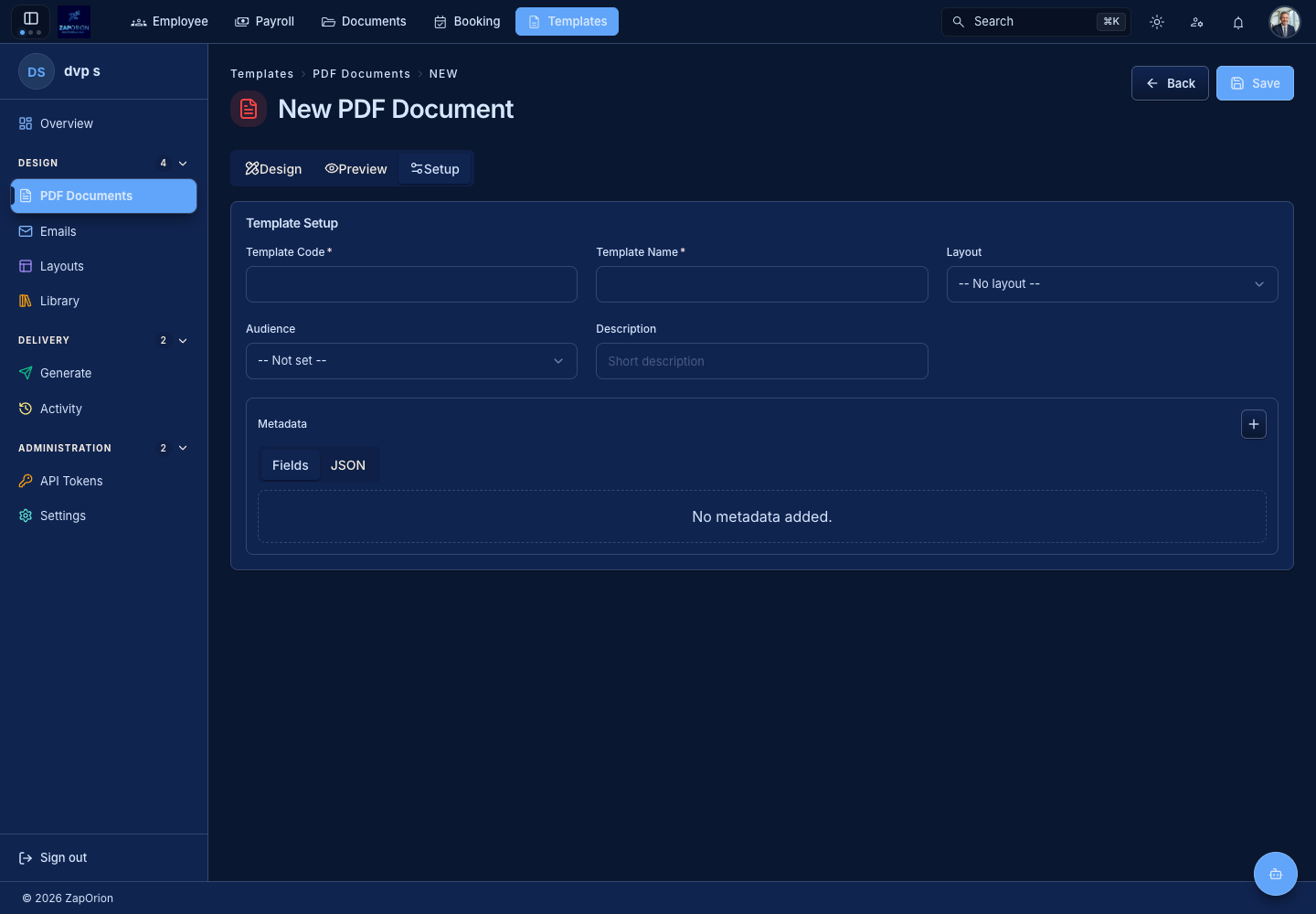Screen dimensions: 1316x914
Task: Focus the Search box
Action: tap(1036, 21)
